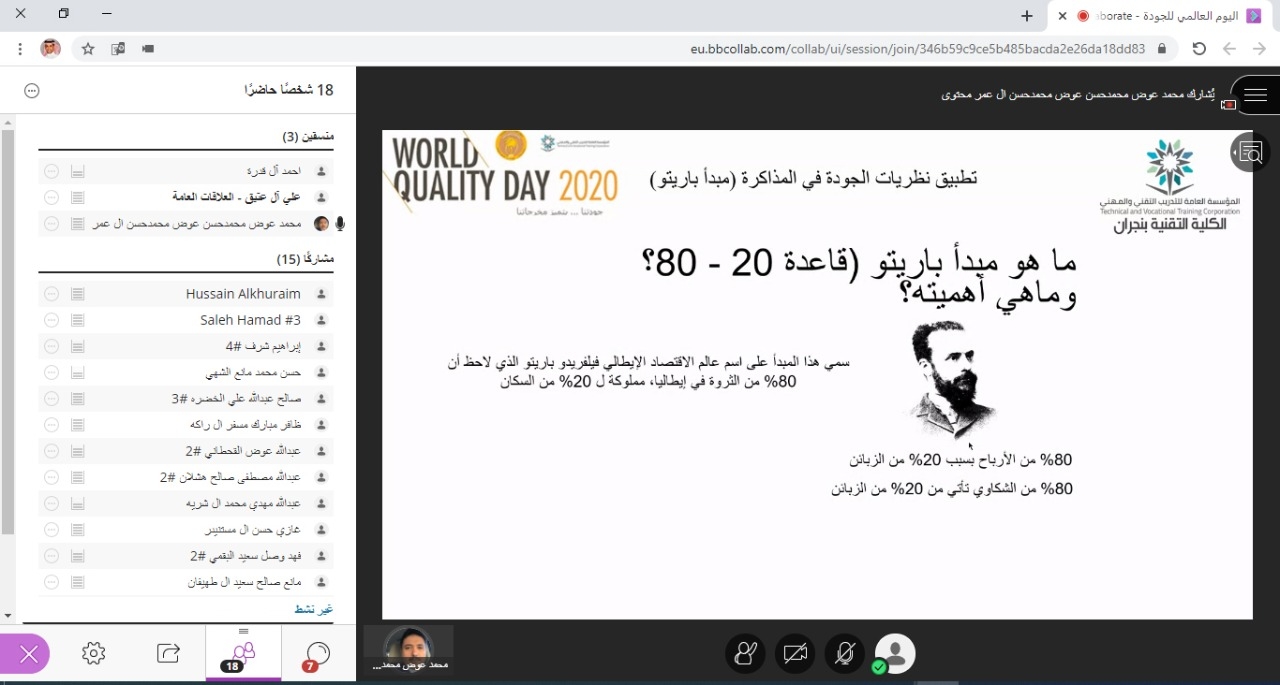Select the browser tab for the quality day session
This screenshot has width=1280, height=685.
click(x=1160, y=16)
